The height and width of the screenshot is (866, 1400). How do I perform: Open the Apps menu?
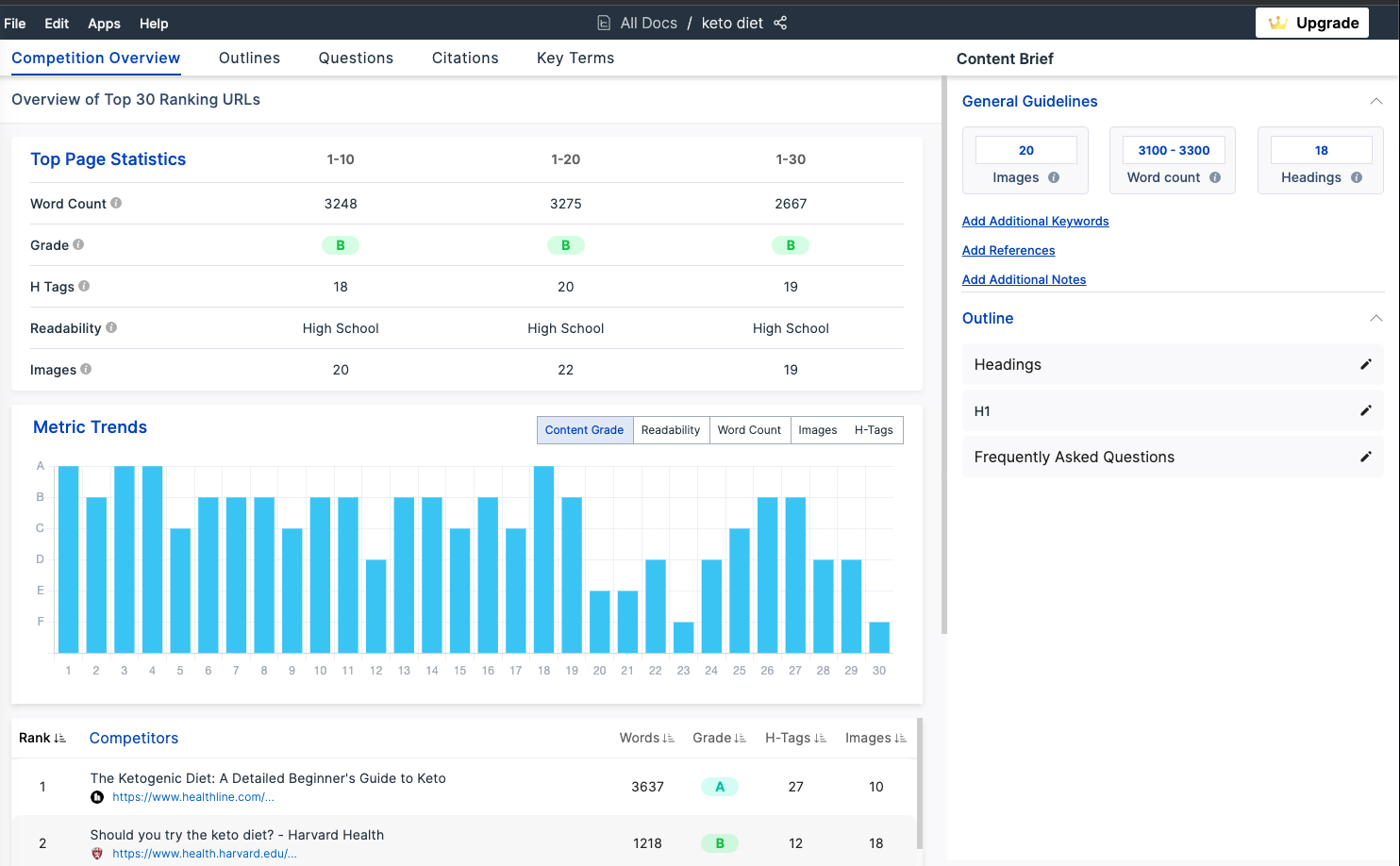pyautogui.click(x=104, y=24)
